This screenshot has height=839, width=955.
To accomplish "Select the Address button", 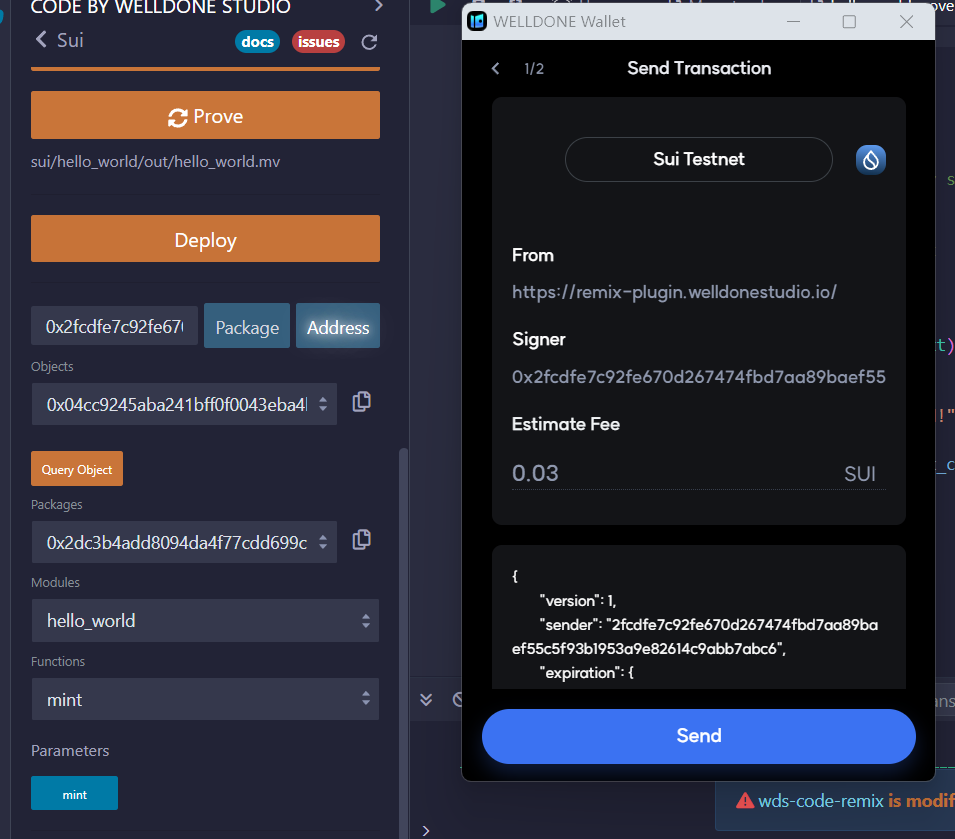I will (338, 326).
